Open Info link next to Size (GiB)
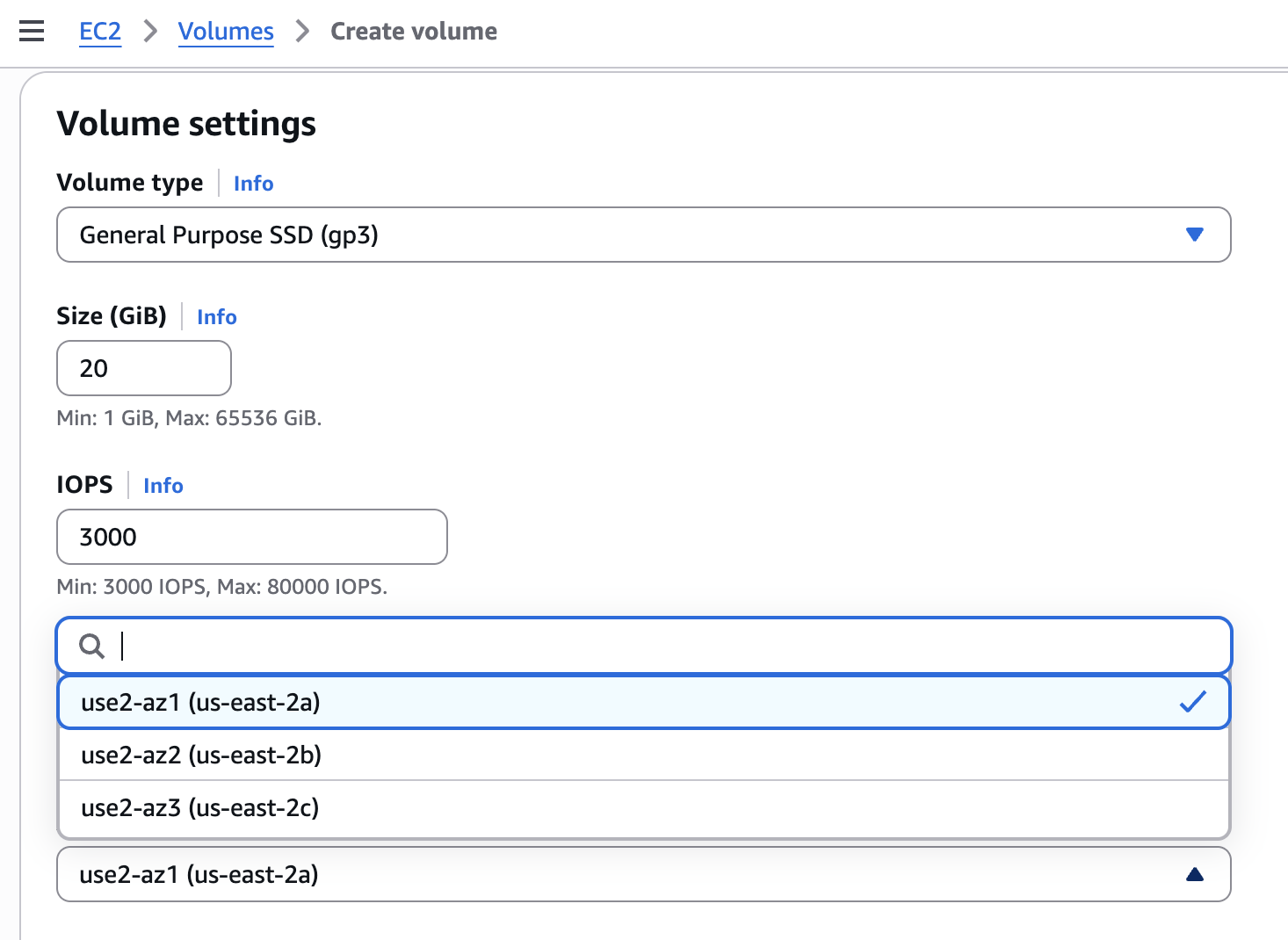 coord(217,317)
